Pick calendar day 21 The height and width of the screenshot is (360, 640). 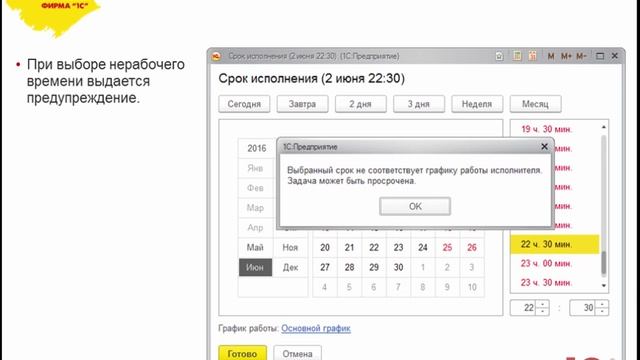[349, 247]
